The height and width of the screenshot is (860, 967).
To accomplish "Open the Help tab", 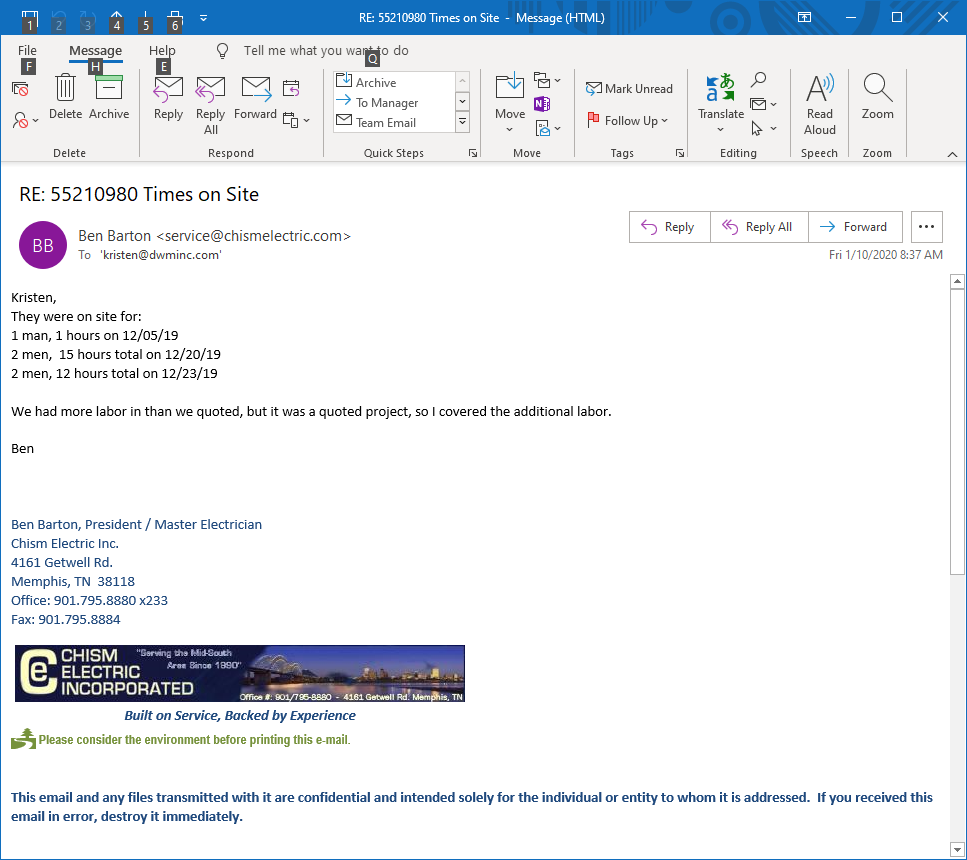I will click(162, 50).
